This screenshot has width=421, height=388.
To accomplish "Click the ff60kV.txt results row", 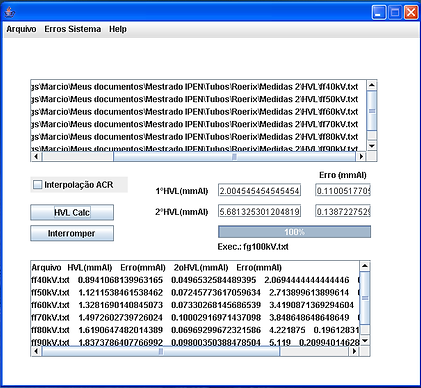I will [195, 305].
